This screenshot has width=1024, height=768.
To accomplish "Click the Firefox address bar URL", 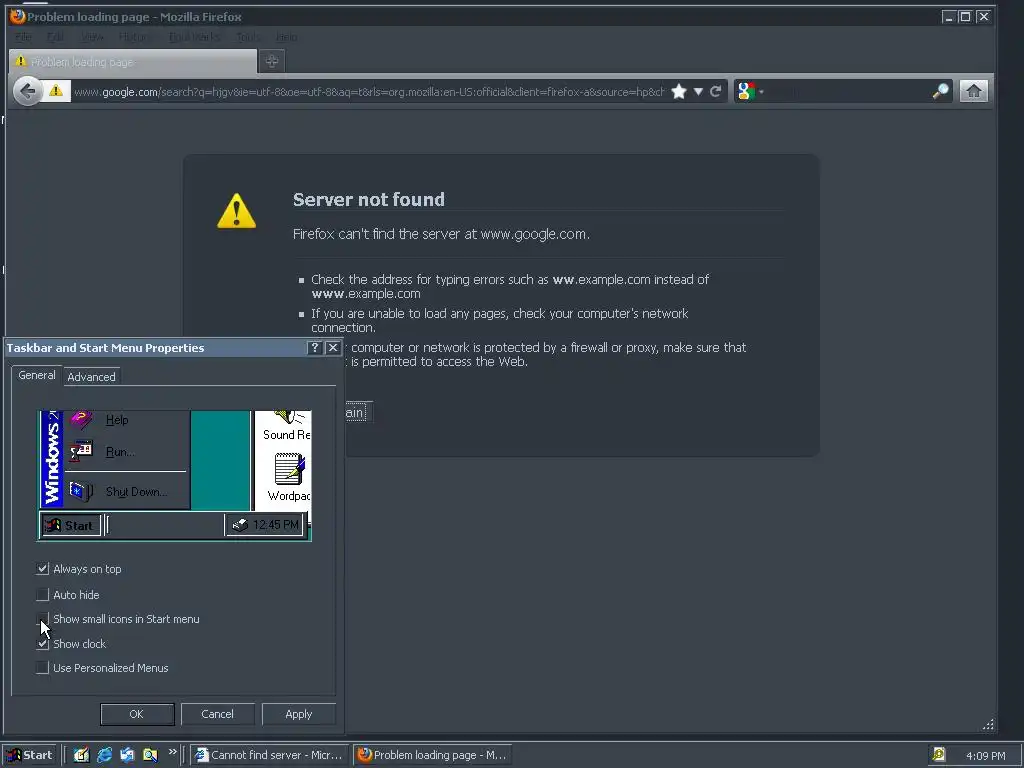I will pos(369,92).
